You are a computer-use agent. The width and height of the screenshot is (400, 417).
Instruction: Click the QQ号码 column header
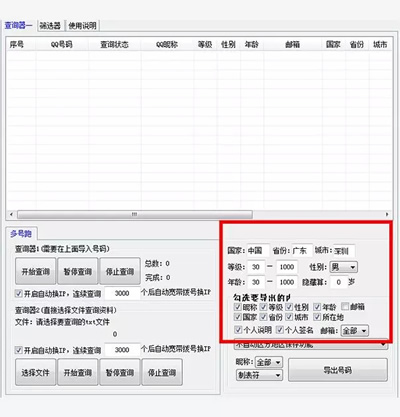(62, 44)
